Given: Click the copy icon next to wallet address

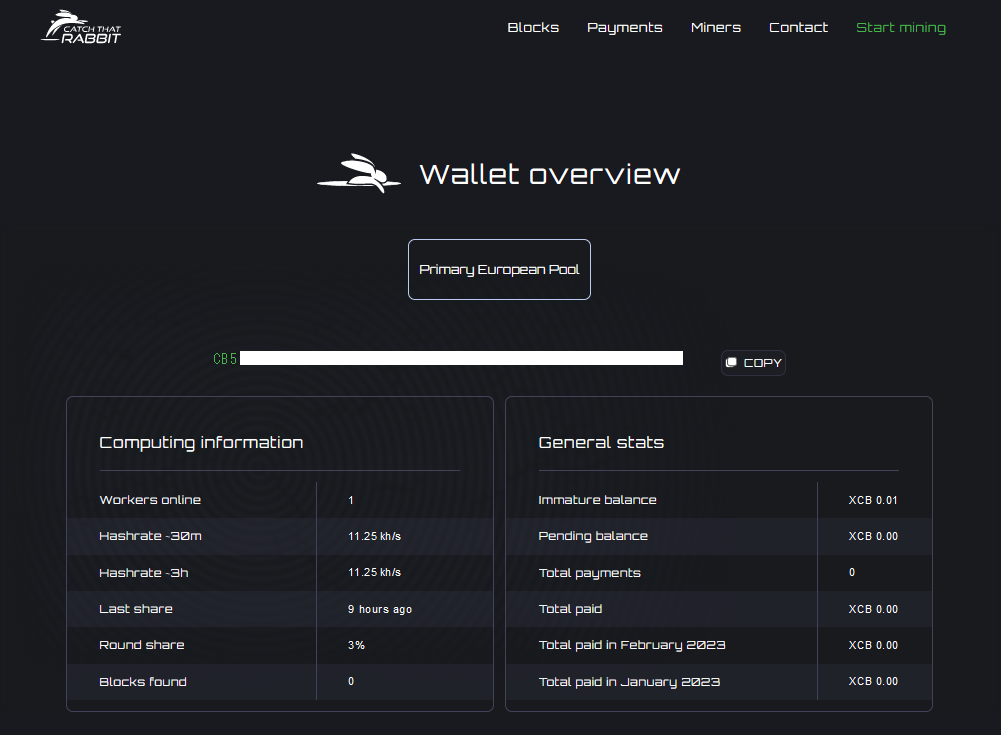Looking at the screenshot, I should (732, 363).
